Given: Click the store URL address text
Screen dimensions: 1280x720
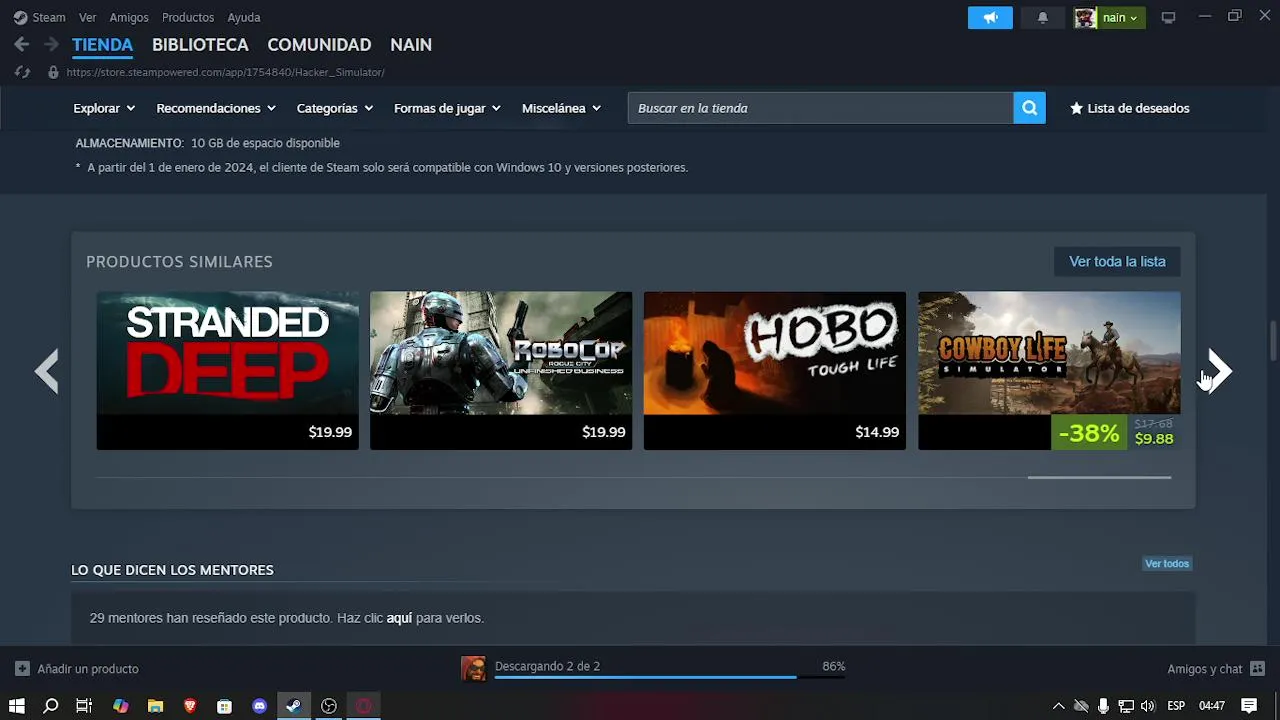Looking at the screenshot, I should (225, 72).
